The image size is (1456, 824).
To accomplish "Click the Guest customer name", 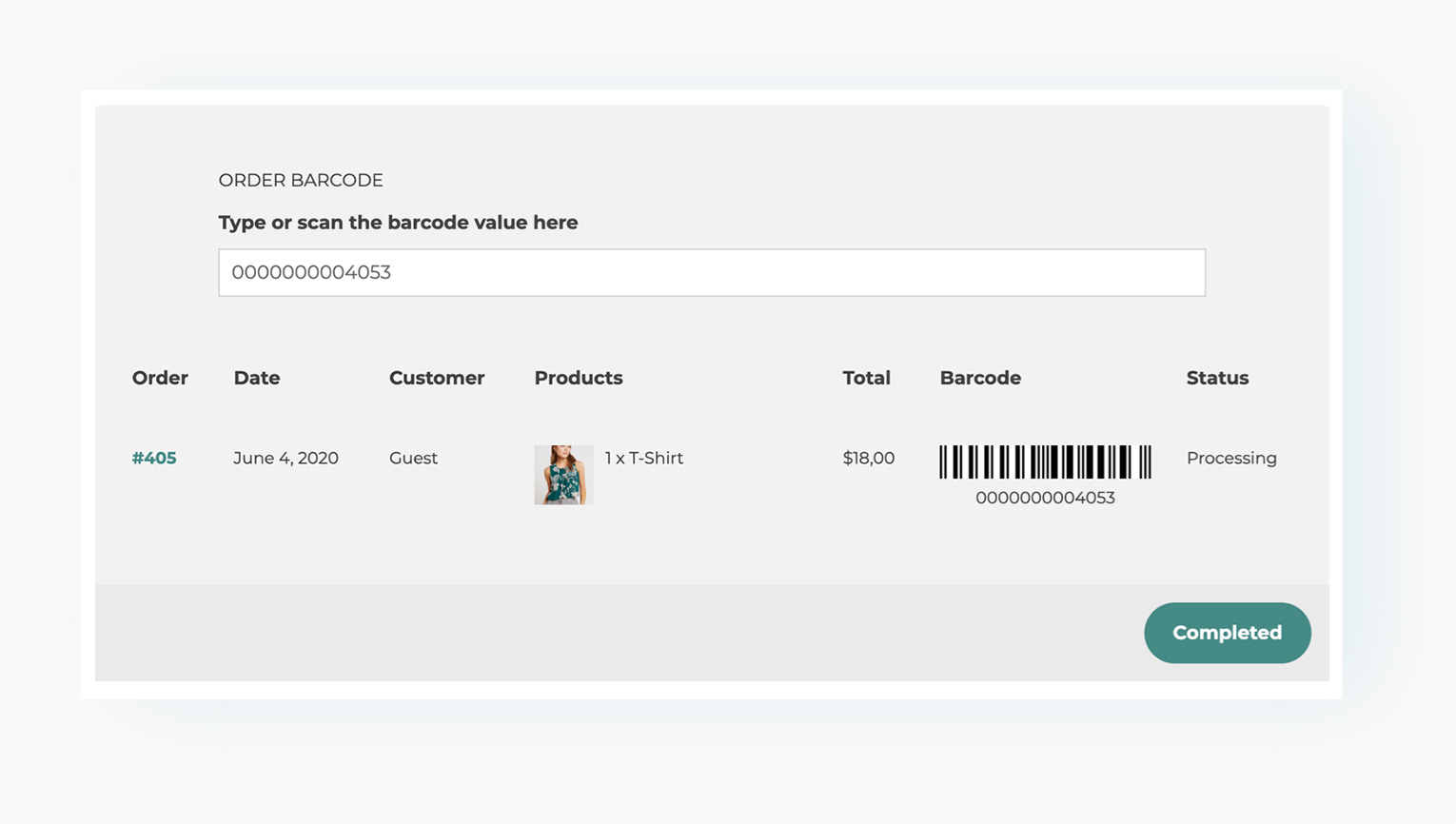I will [413, 458].
